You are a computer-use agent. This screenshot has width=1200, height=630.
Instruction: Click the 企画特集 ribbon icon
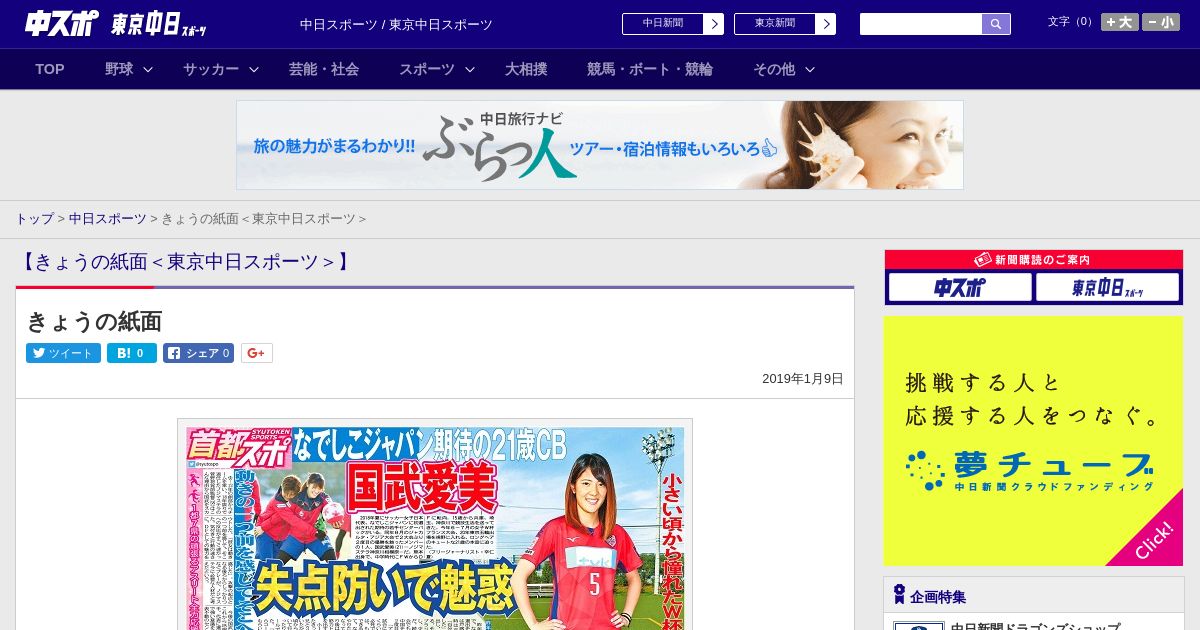tap(899, 595)
